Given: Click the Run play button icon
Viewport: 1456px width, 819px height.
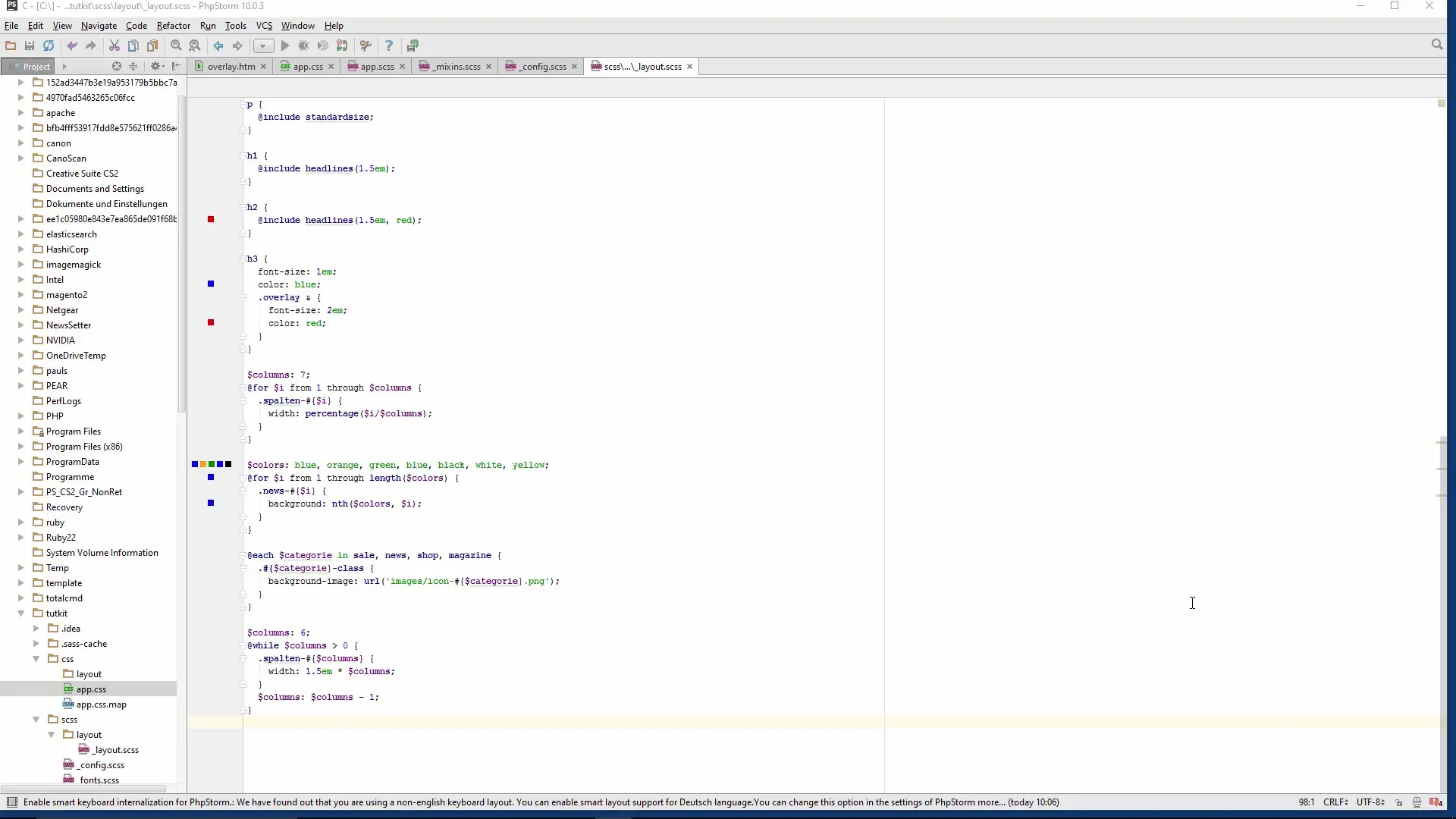Looking at the screenshot, I should pos(285,45).
